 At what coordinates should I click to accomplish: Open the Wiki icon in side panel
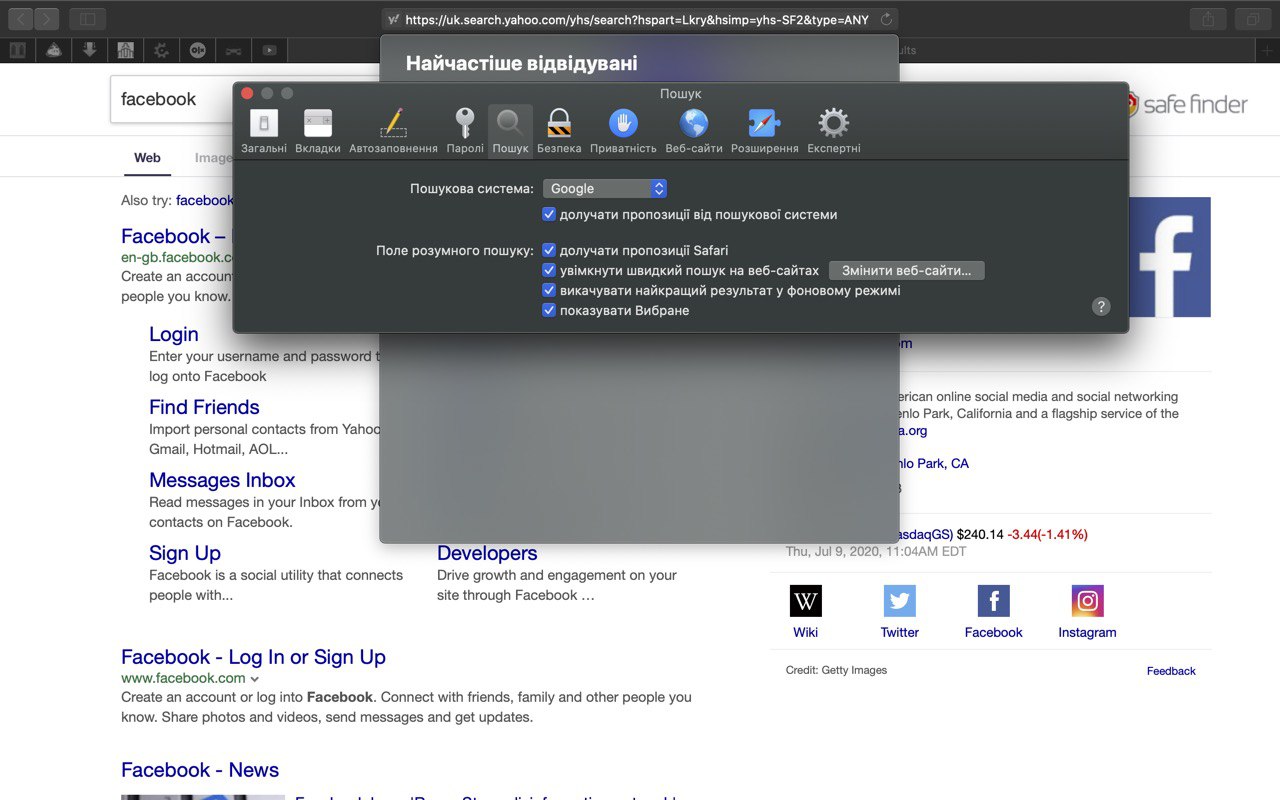click(806, 601)
